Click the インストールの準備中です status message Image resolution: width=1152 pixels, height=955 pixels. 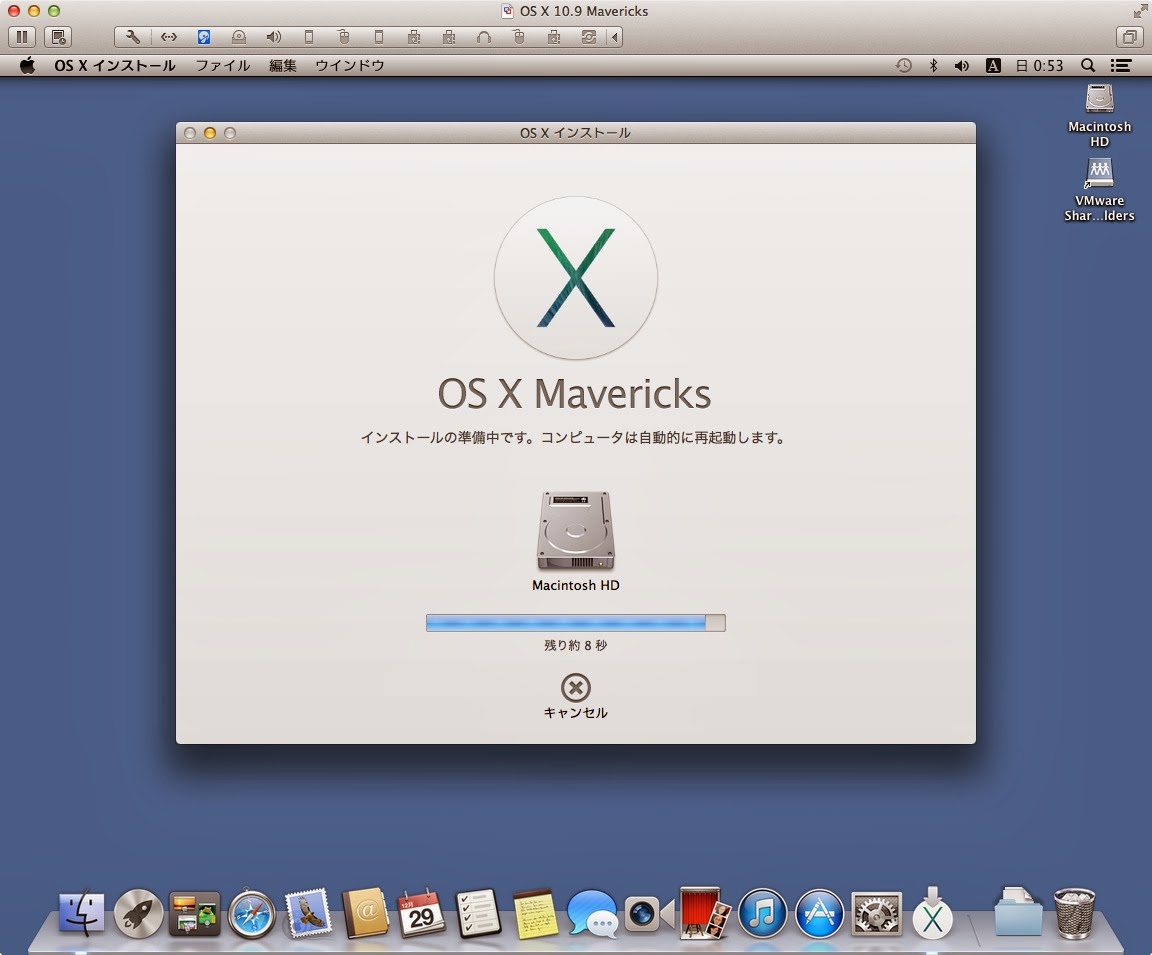click(573, 438)
